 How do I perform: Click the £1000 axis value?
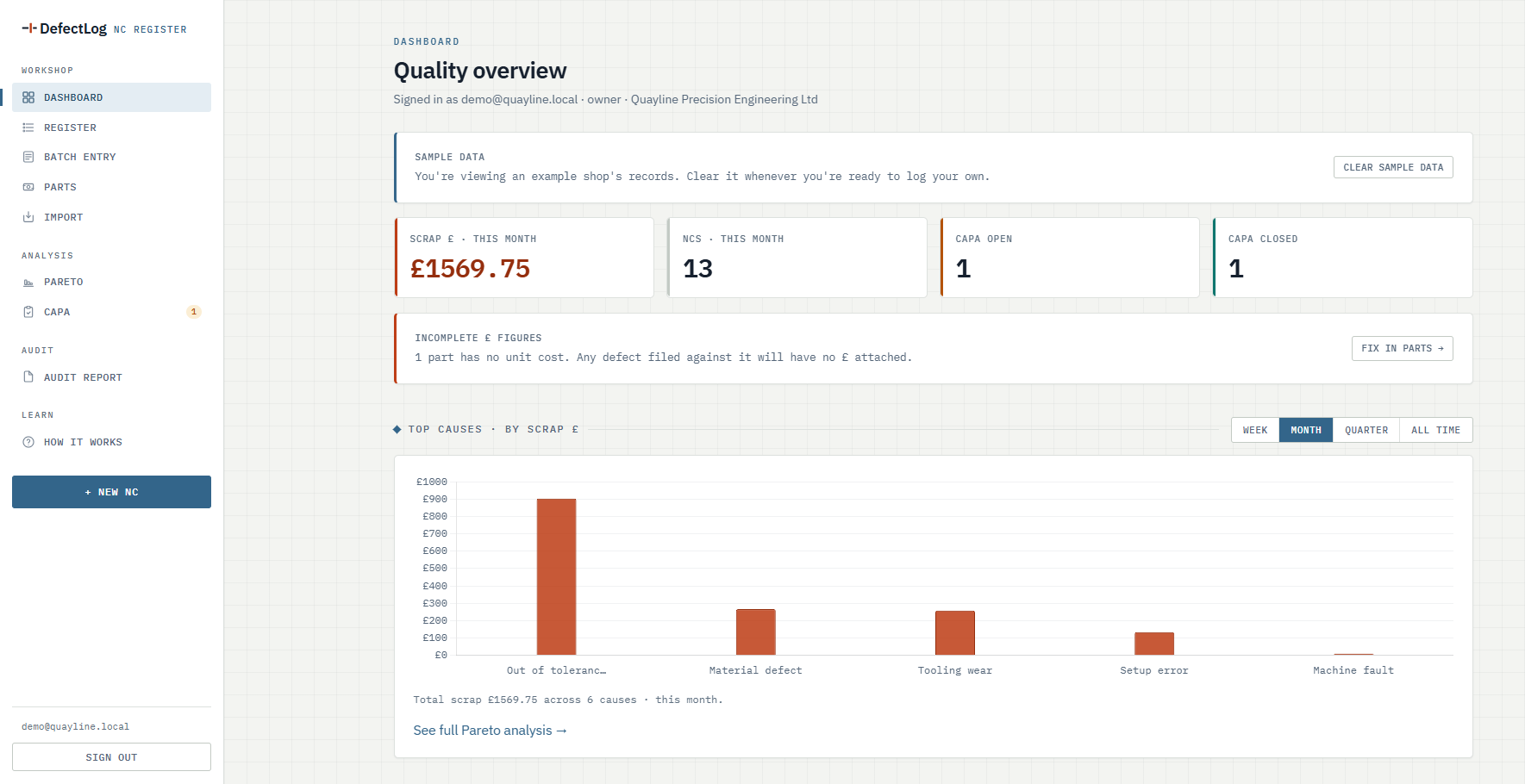click(431, 482)
